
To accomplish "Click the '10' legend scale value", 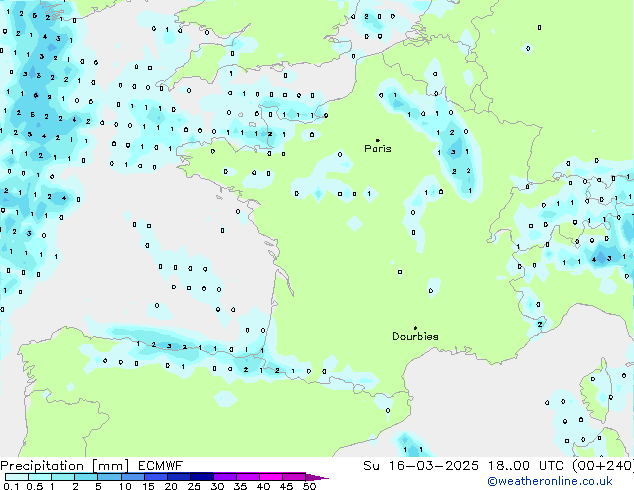I will point(125,486).
